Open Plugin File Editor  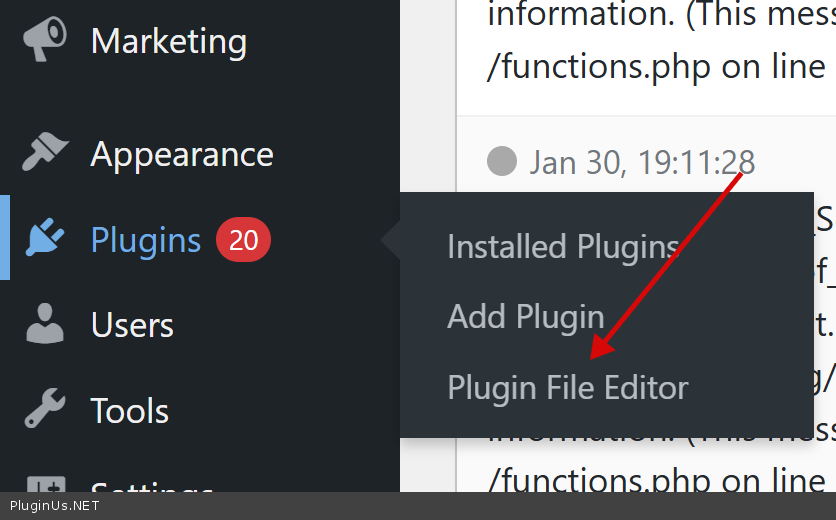coord(568,387)
